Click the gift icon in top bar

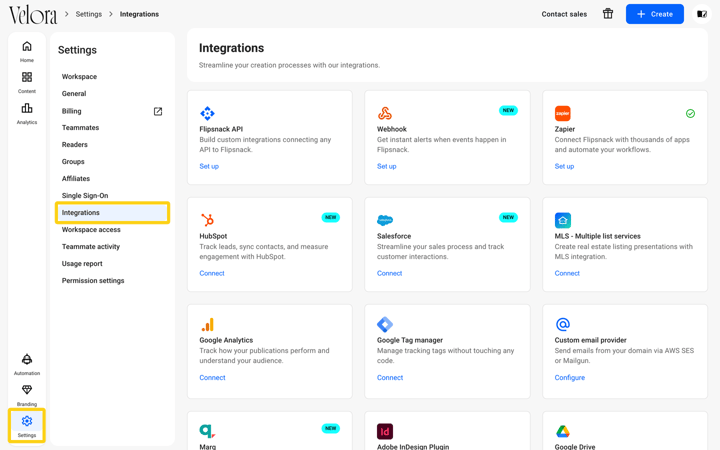pos(608,14)
